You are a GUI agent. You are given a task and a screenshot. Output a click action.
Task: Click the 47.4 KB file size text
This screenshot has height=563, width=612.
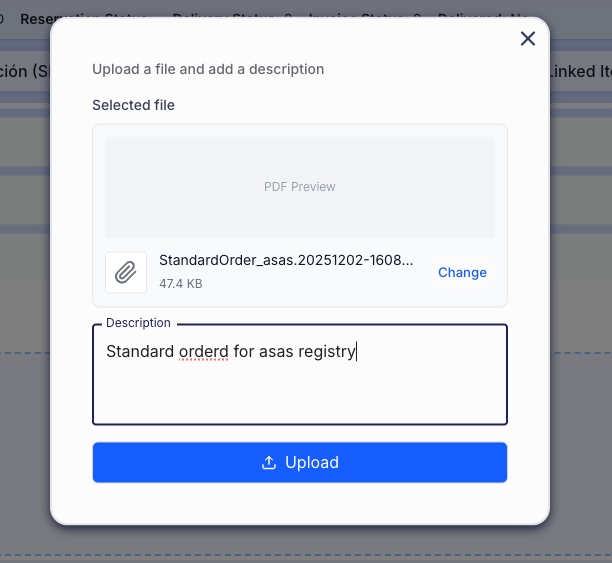(x=181, y=284)
